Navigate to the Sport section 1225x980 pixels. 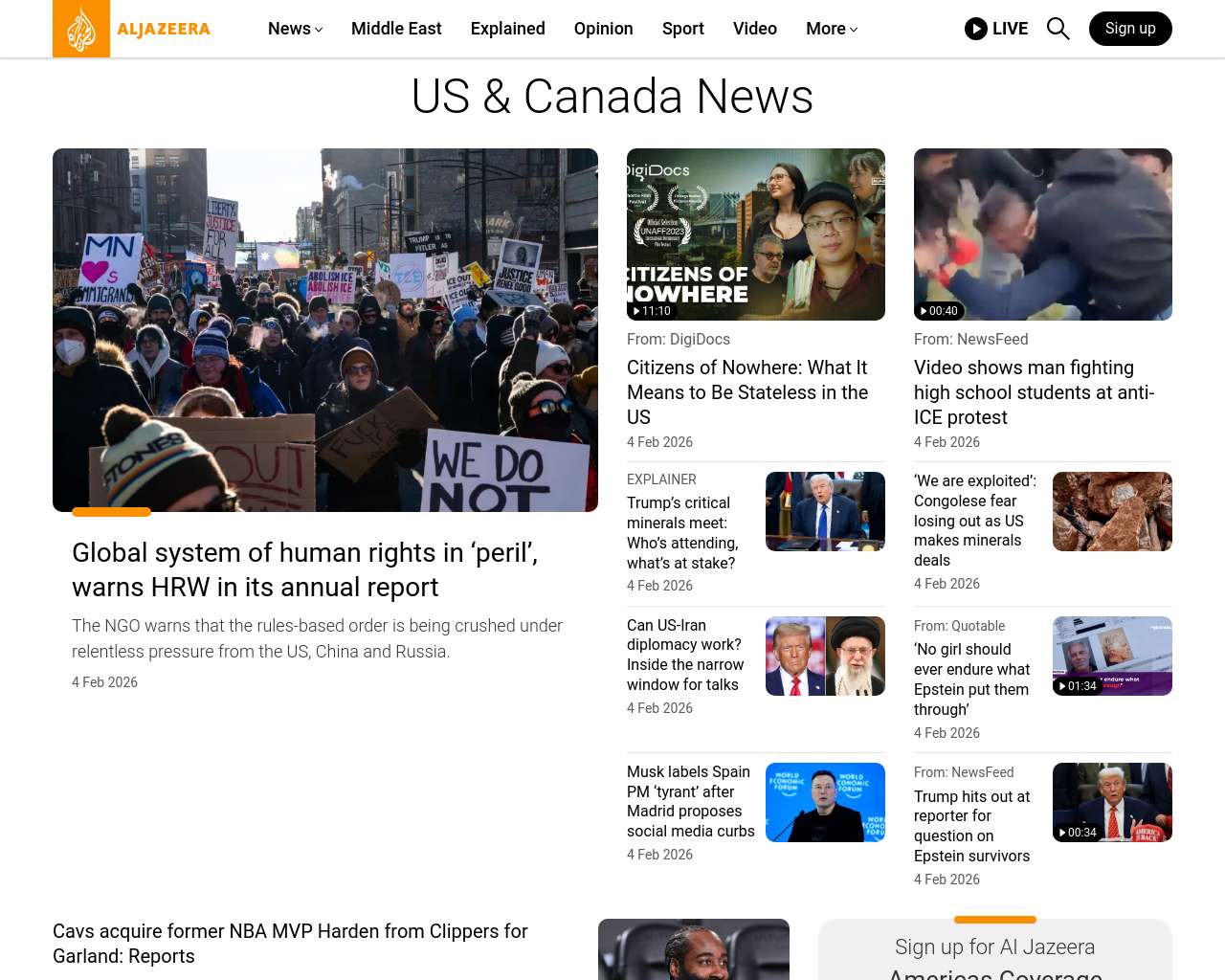coord(683,29)
